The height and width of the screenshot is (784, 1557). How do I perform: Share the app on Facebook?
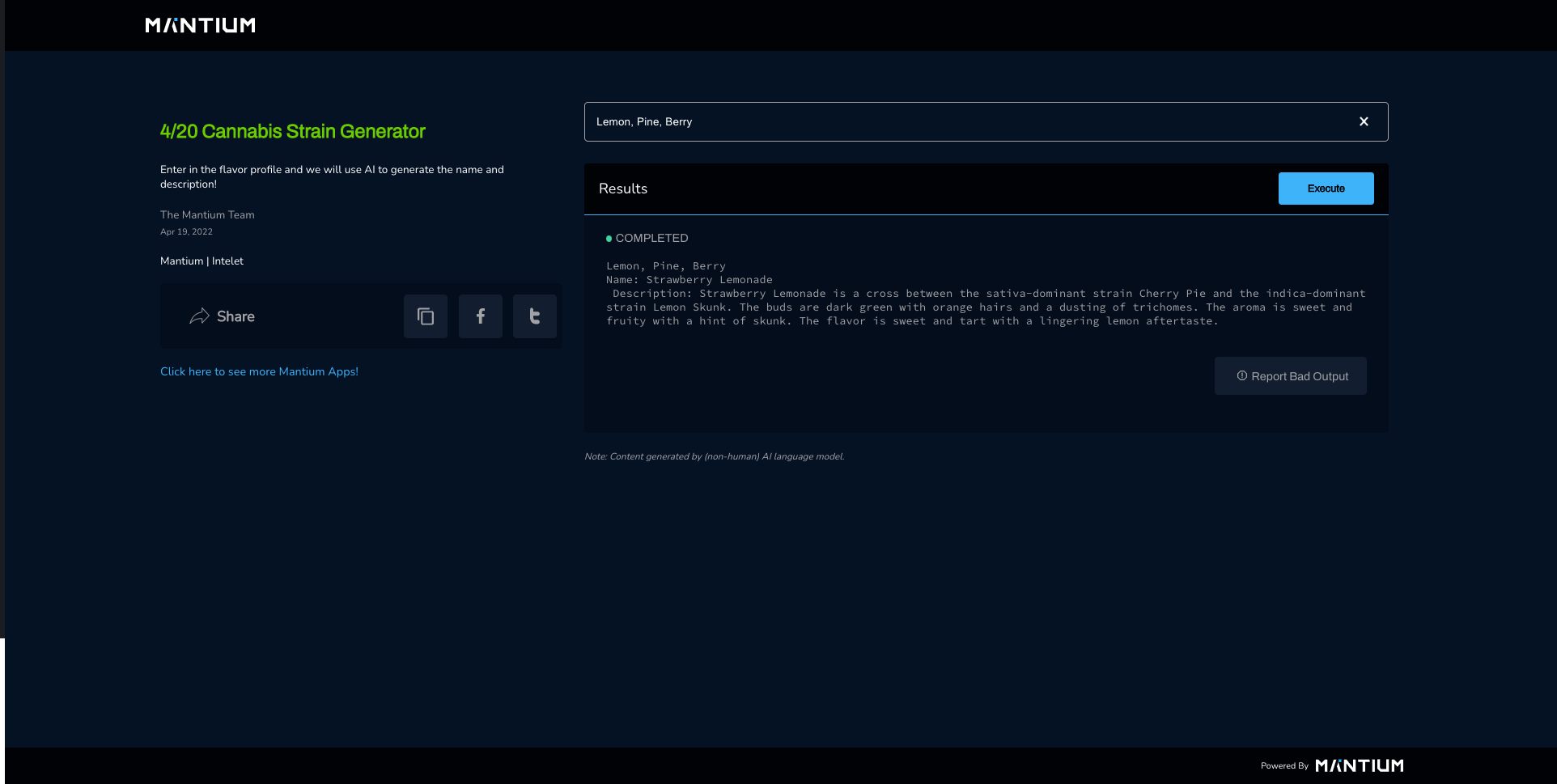[481, 316]
